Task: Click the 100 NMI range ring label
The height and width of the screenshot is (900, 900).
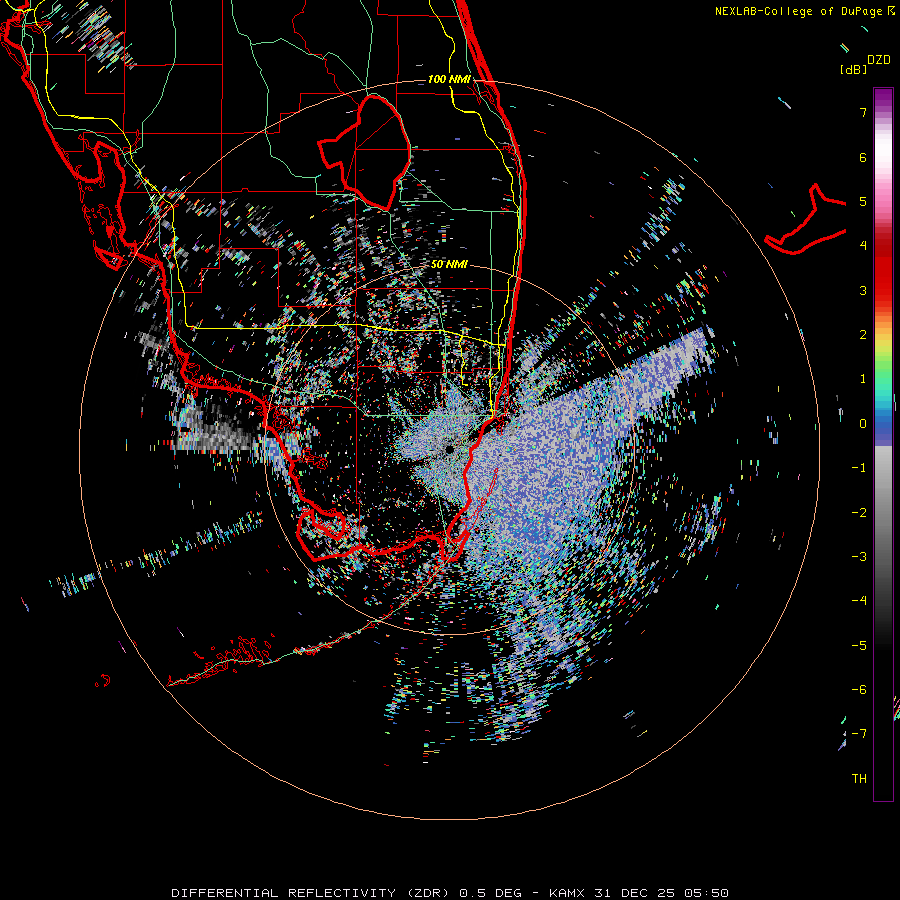Action: click(449, 79)
